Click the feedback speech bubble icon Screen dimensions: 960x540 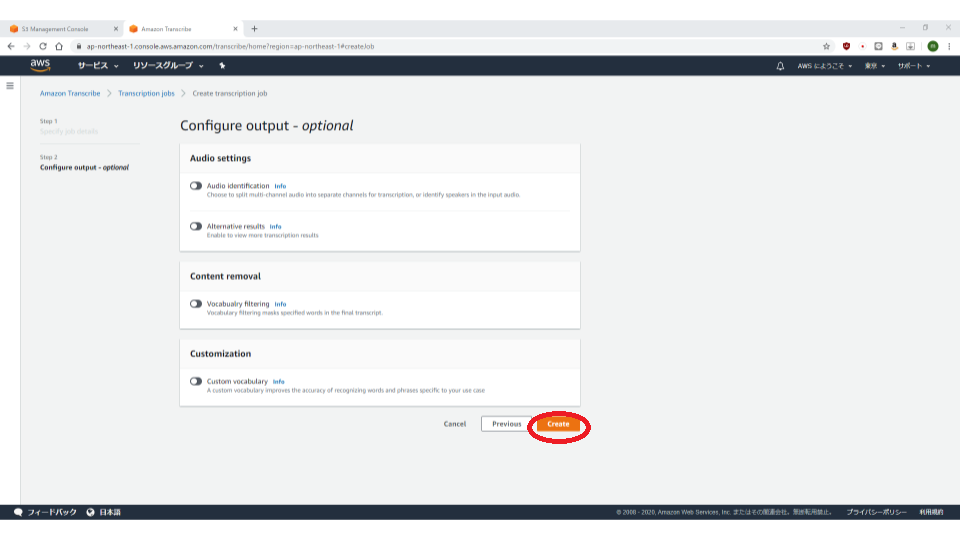coord(18,512)
